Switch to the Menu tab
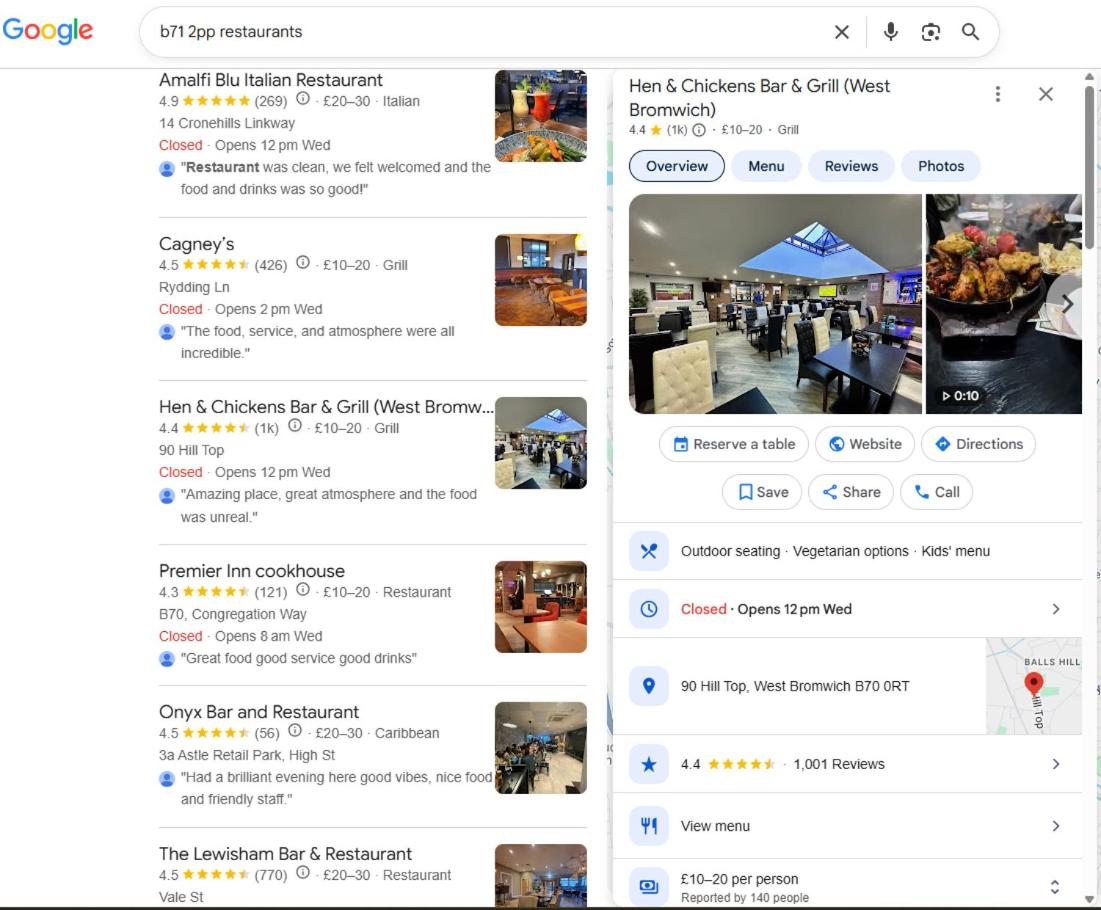Image resolution: width=1101 pixels, height=910 pixels. tap(766, 166)
